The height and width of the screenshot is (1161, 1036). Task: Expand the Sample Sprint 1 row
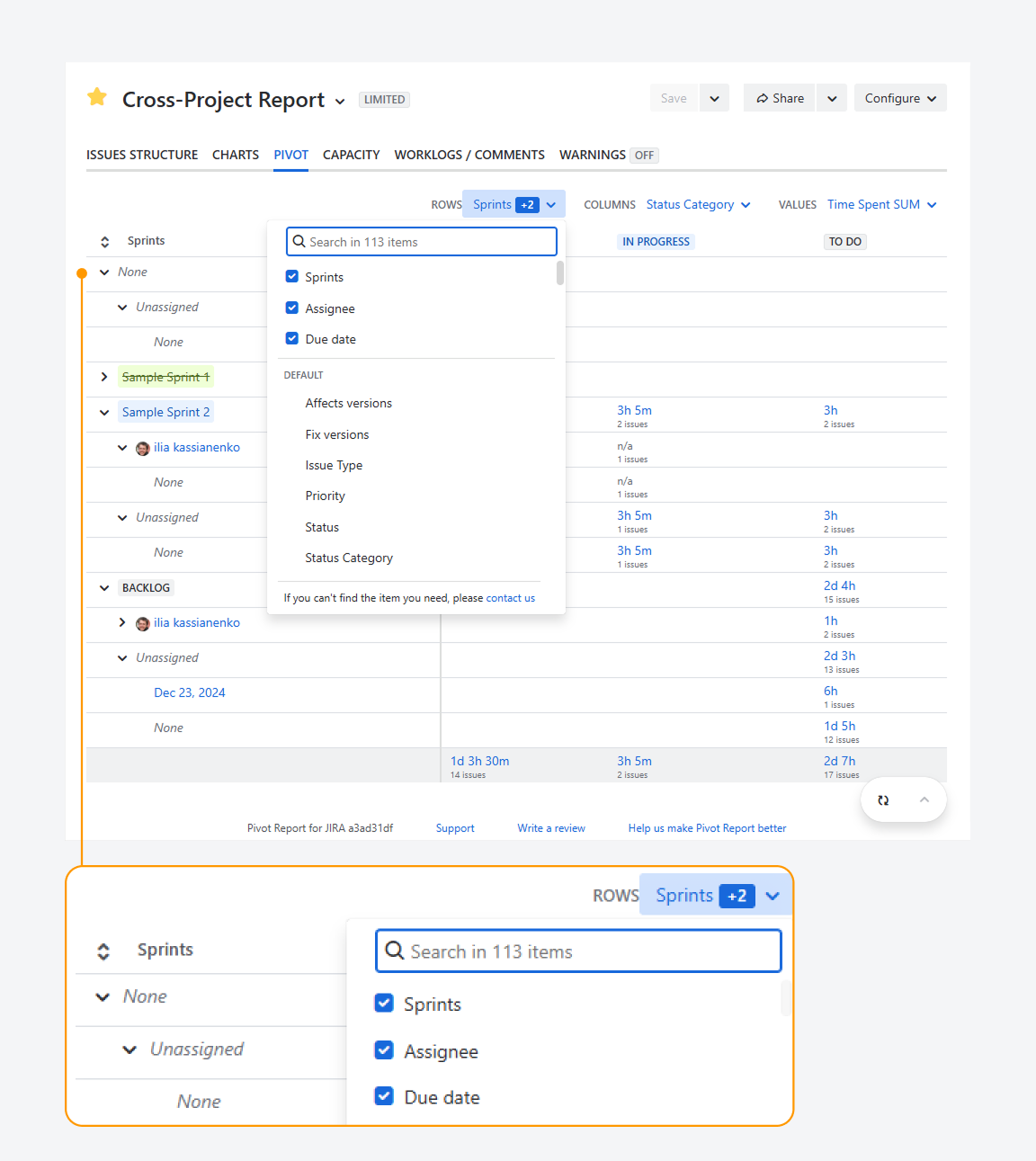point(104,377)
